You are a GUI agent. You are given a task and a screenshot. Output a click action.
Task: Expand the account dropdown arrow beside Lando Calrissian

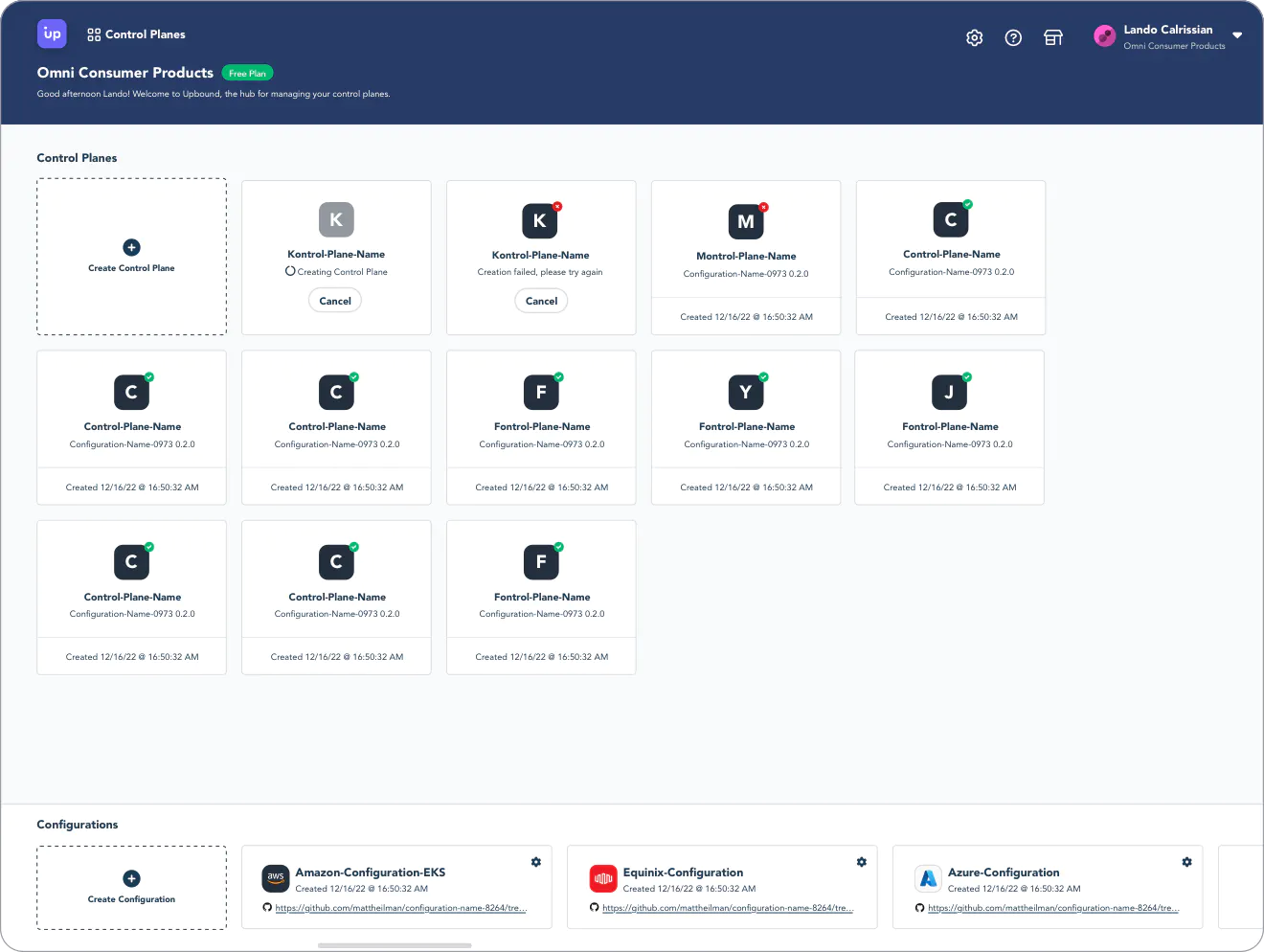pos(1237,35)
